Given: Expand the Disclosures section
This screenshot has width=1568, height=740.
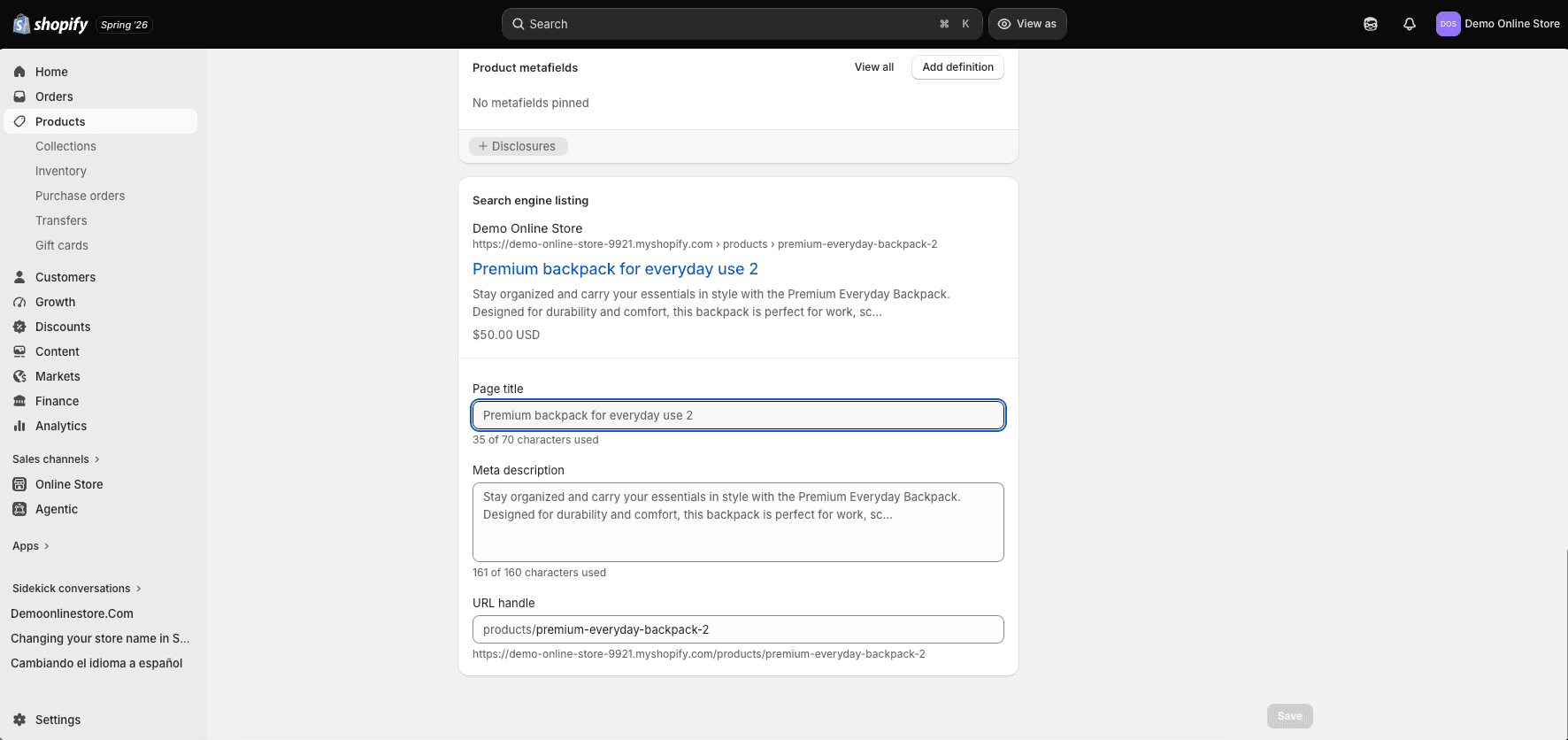Looking at the screenshot, I should point(519,146).
